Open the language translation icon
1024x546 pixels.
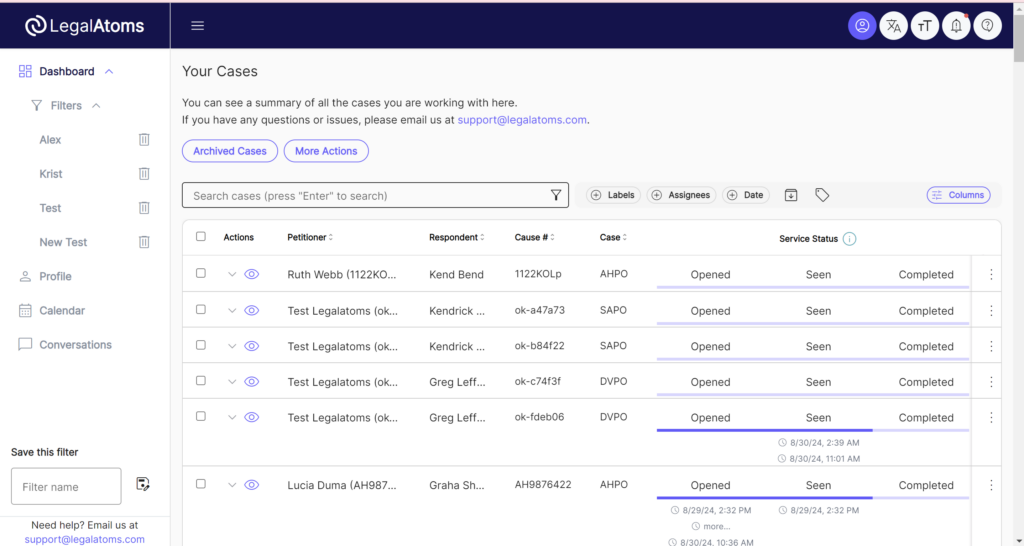[x=893, y=26]
